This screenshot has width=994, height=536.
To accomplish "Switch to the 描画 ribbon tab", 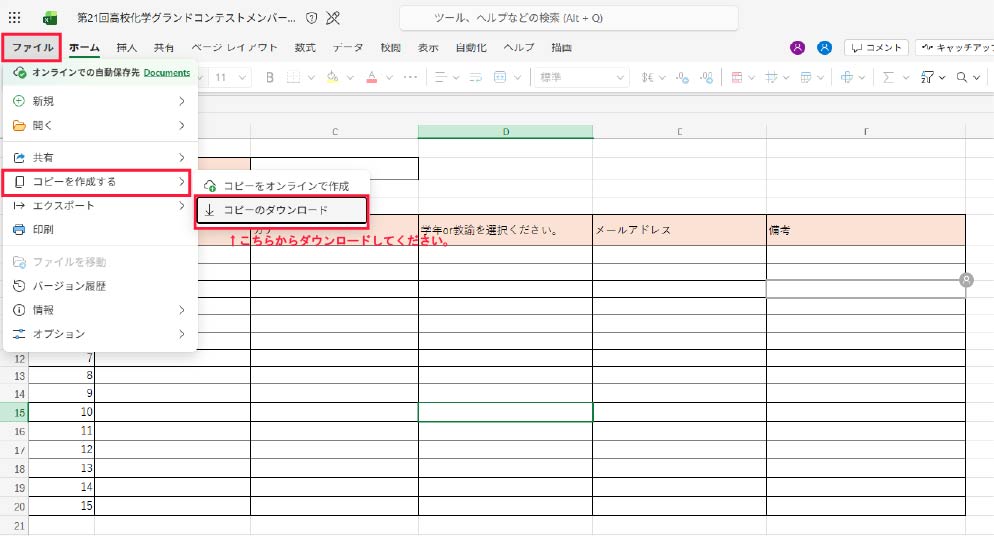I will (x=562, y=48).
